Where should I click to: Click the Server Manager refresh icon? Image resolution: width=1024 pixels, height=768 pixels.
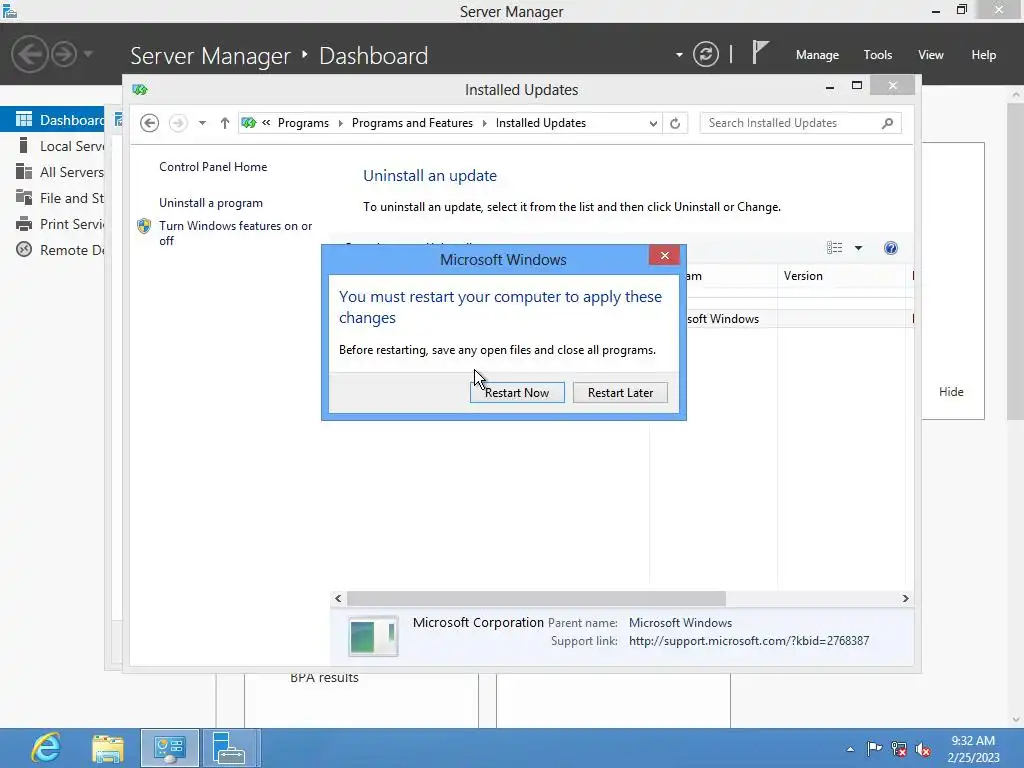point(705,54)
